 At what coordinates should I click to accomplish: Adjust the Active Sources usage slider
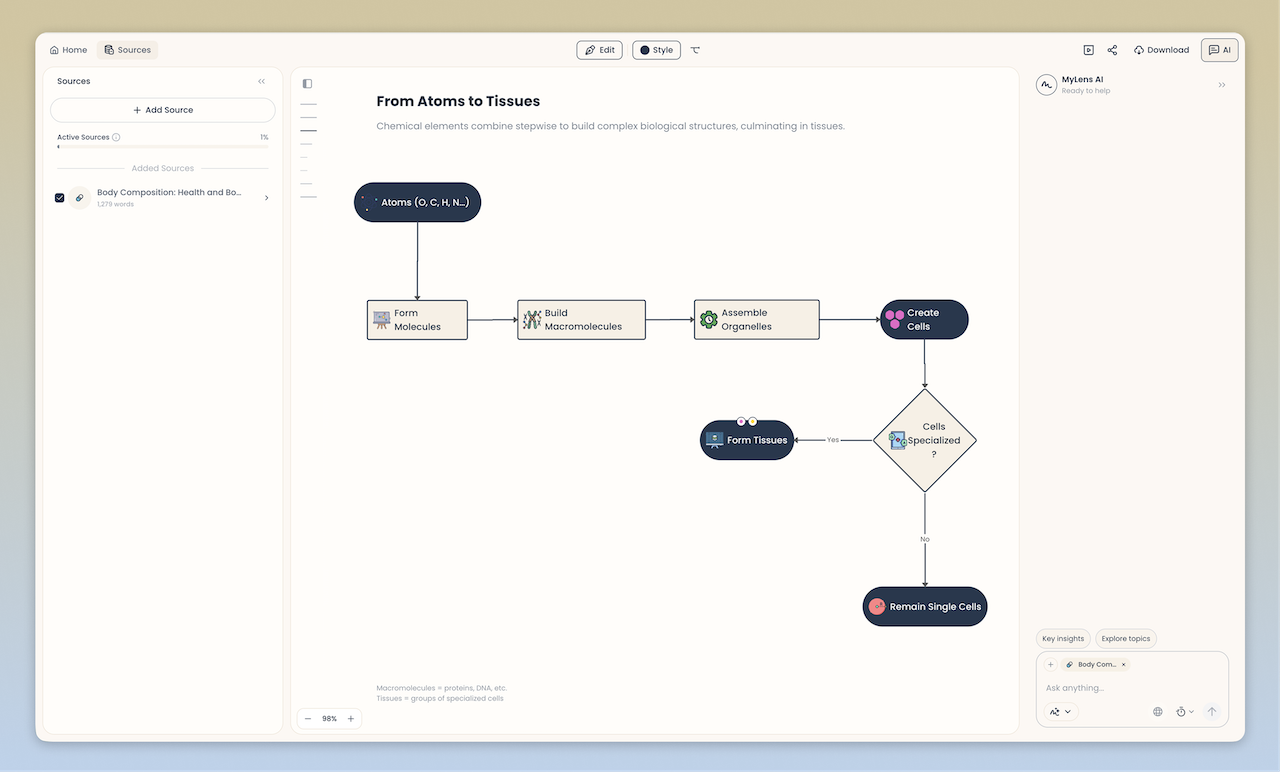pyautogui.click(x=162, y=148)
